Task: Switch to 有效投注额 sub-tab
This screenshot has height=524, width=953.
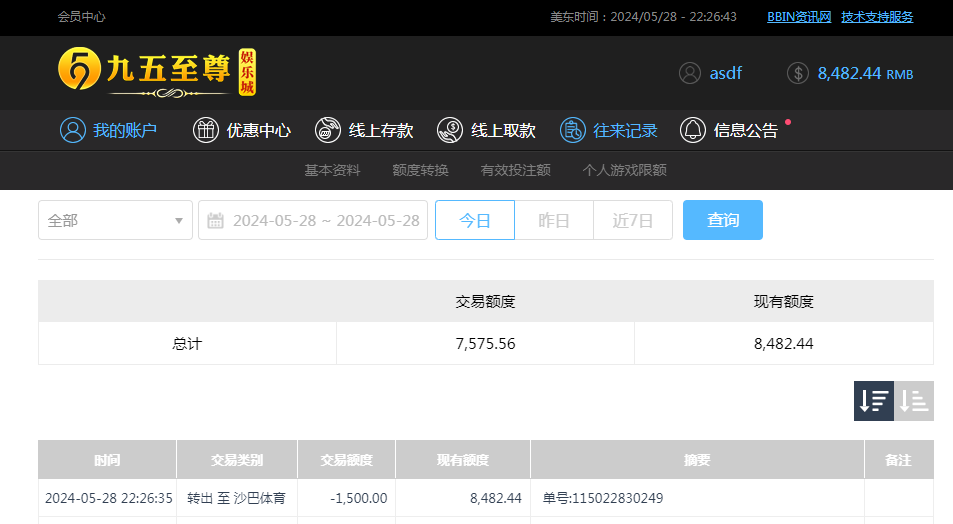Action: pos(515,170)
